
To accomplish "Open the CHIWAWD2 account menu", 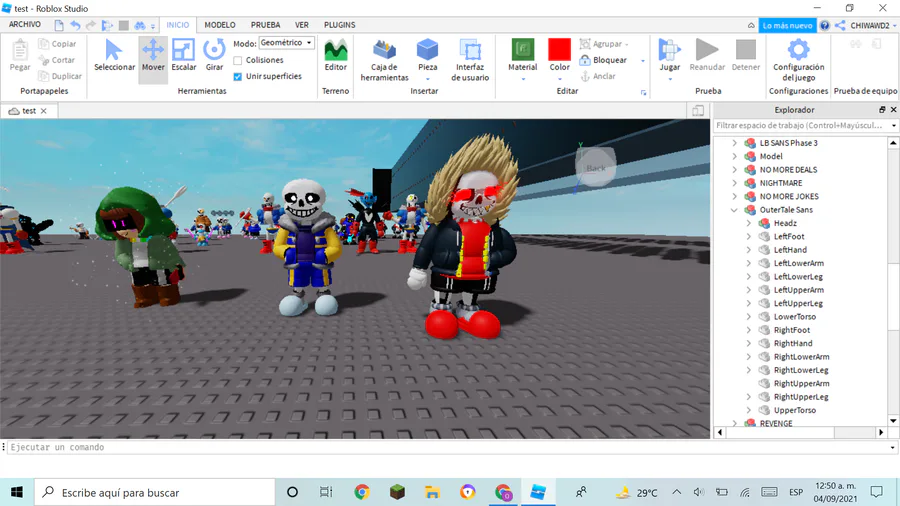I will [872, 25].
